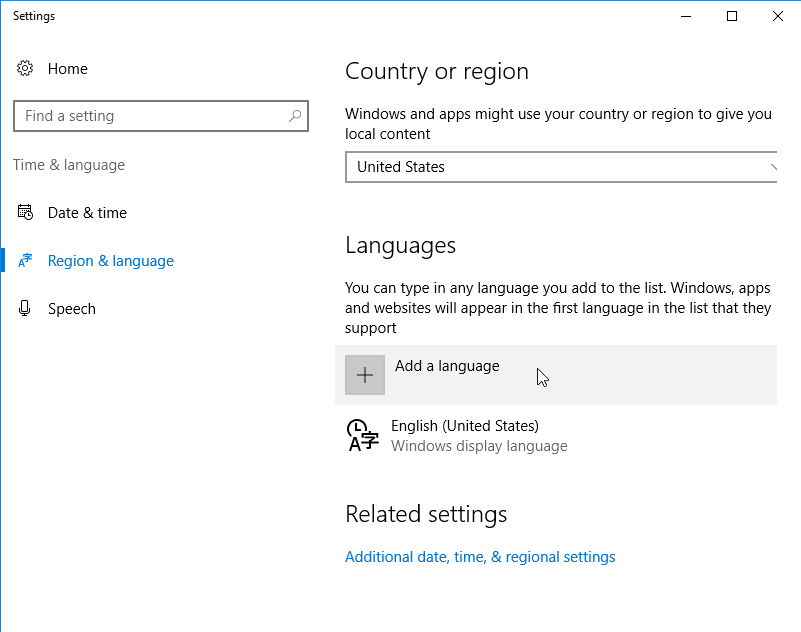Open the Date & time settings page
Viewport: 801px width, 632px height.
(87, 213)
